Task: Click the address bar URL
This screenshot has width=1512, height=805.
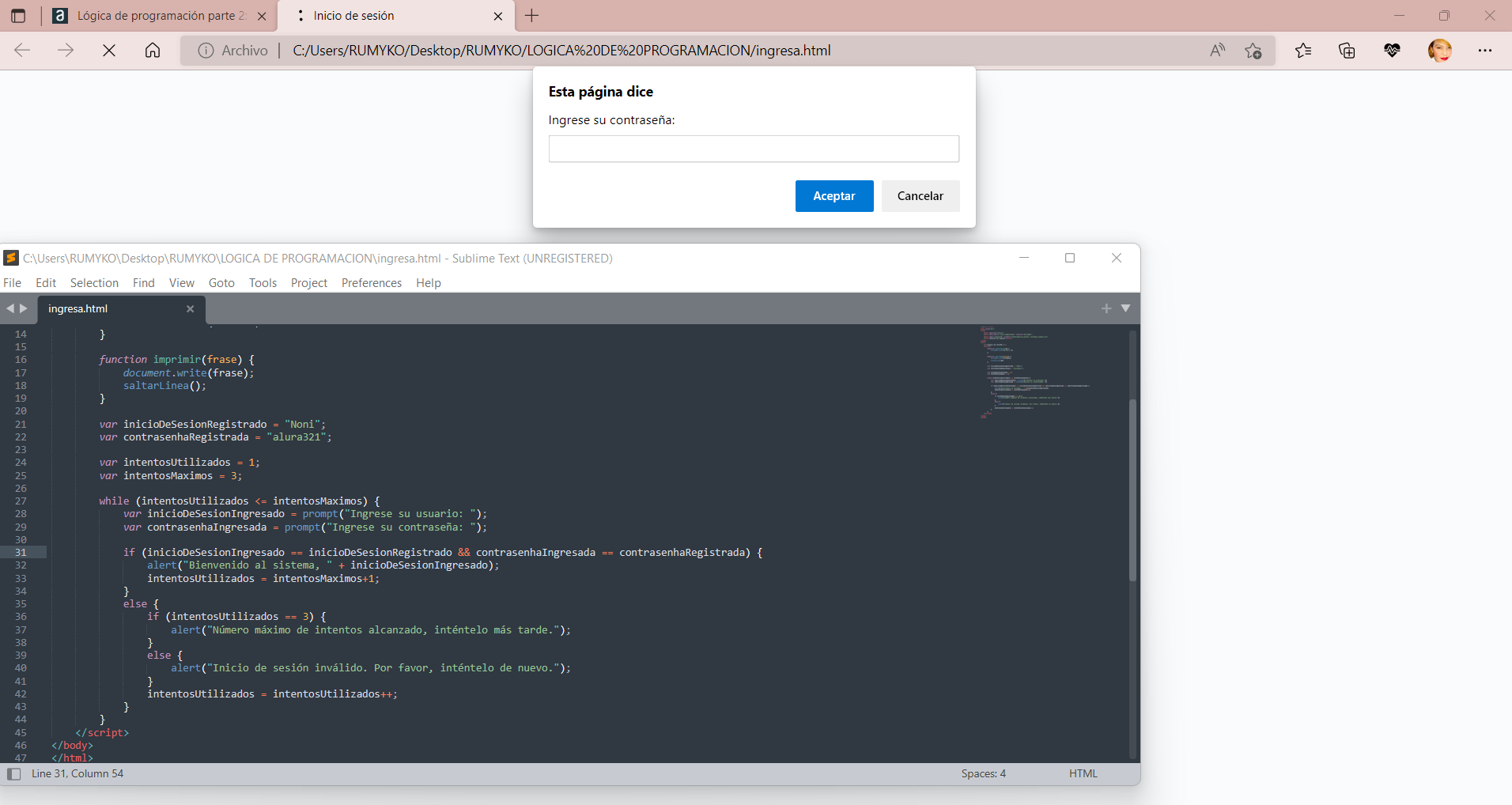Action: [x=561, y=51]
